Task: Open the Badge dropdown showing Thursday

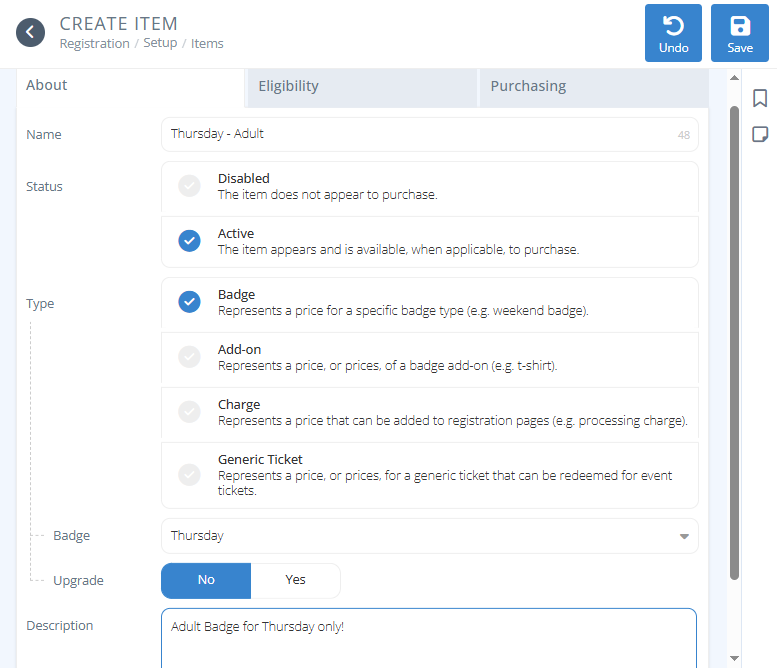Action: click(x=430, y=536)
